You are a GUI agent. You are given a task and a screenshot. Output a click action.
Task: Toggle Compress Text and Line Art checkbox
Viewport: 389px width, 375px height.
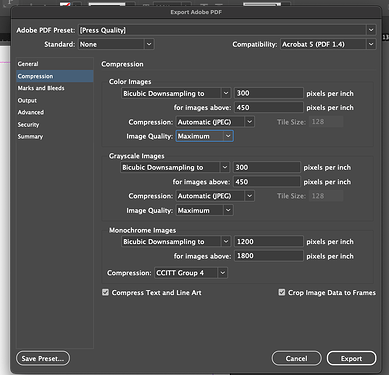(105, 292)
